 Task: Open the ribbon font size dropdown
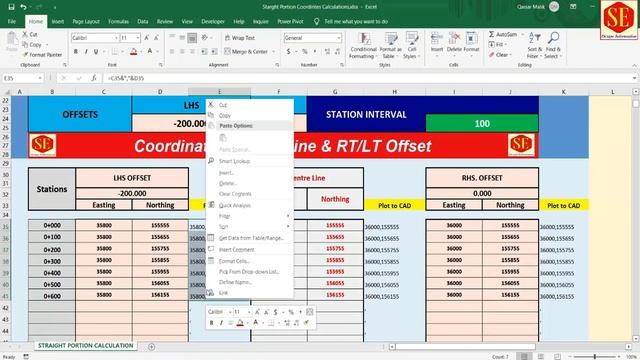pos(138,38)
